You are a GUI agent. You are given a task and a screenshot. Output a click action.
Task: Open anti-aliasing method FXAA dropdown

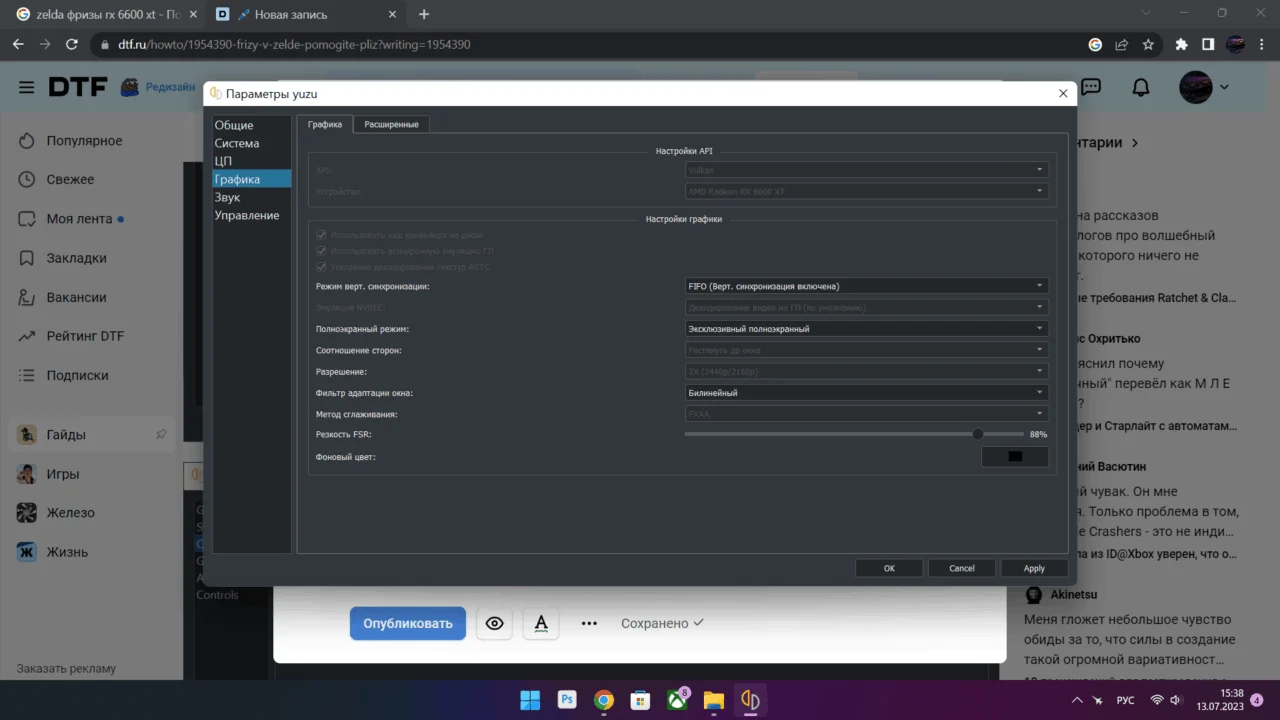coord(866,414)
